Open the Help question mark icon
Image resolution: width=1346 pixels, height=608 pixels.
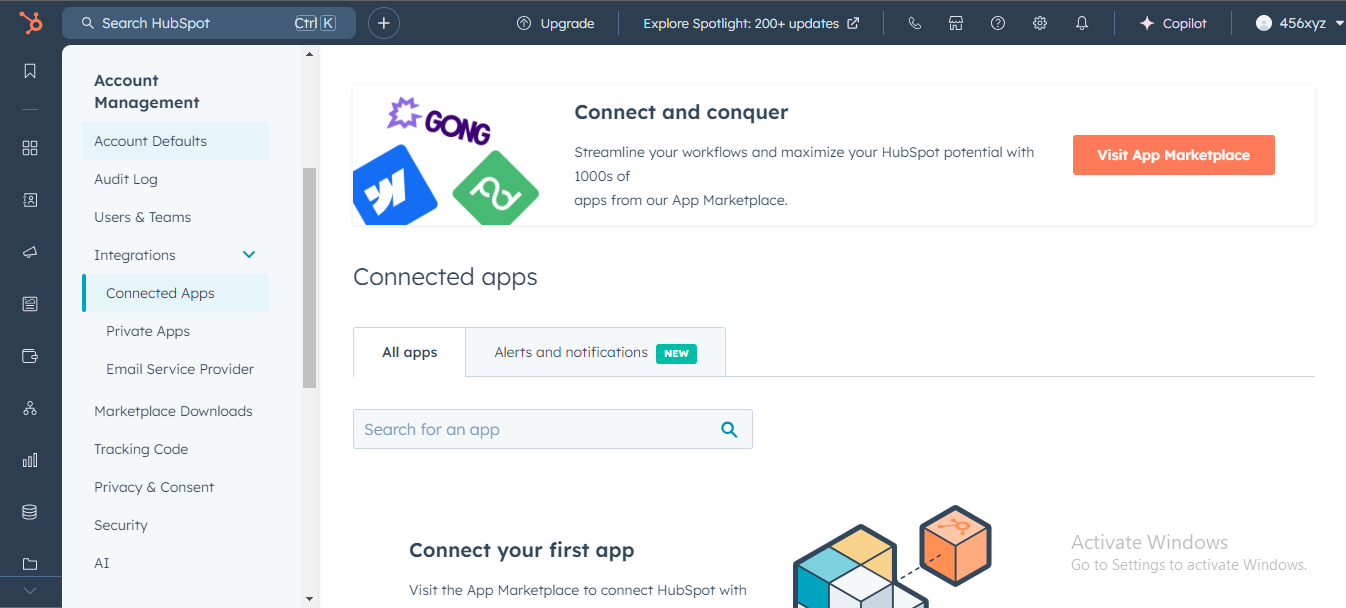pos(998,23)
